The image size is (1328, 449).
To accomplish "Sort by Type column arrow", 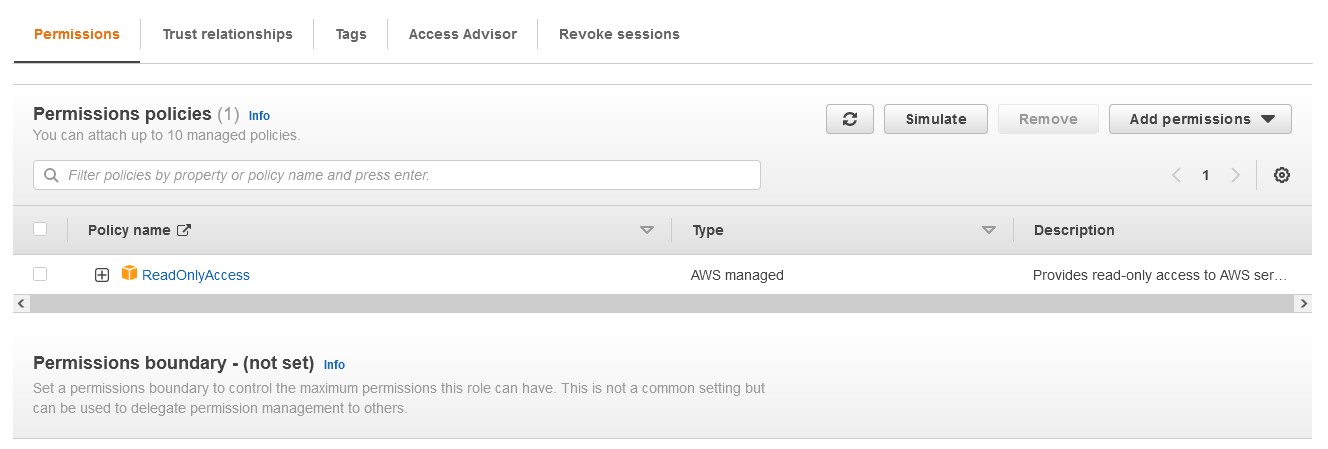I will click(x=989, y=230).
